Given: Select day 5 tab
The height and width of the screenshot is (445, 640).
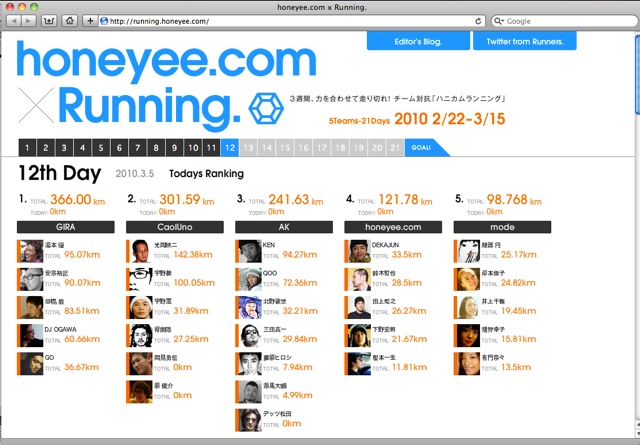Looking at the screenshot, I should pyautogui.click(x=101, y=148).
